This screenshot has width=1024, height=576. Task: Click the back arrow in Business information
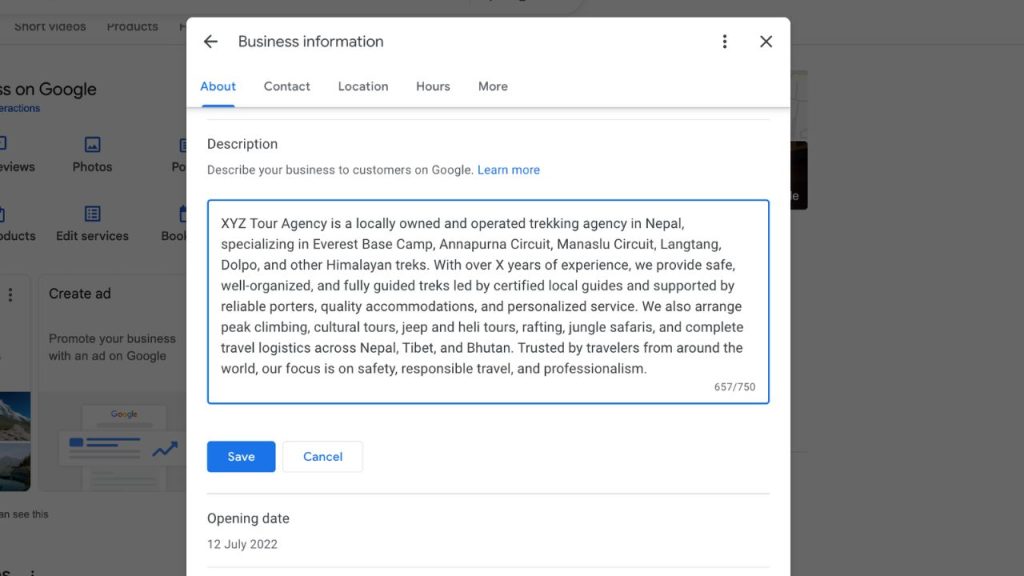210,41
